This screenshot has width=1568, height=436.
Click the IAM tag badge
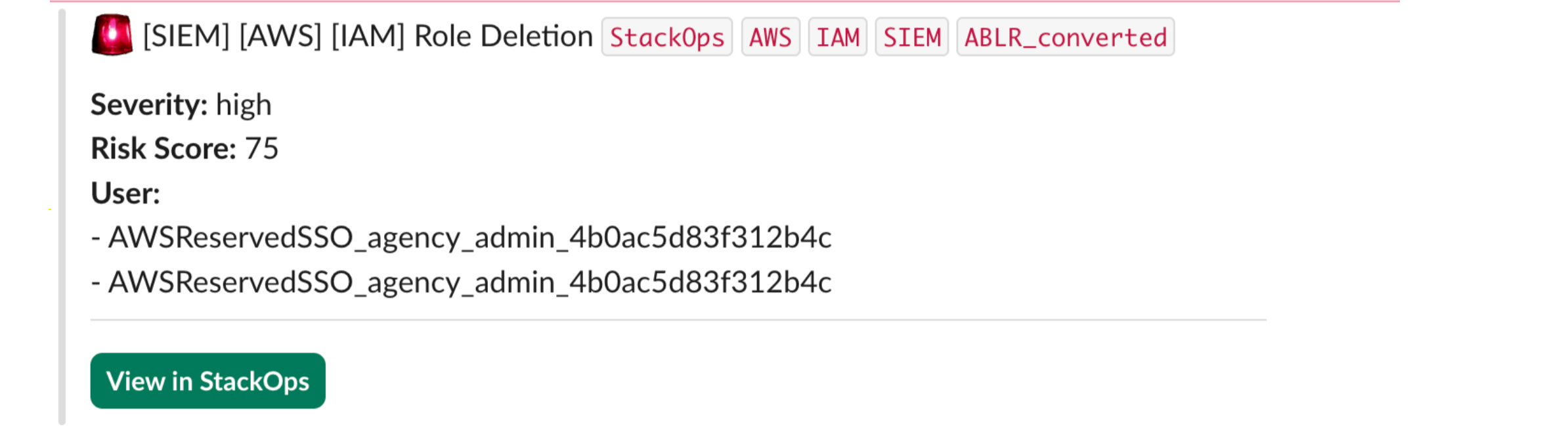(x=838, y=37)
